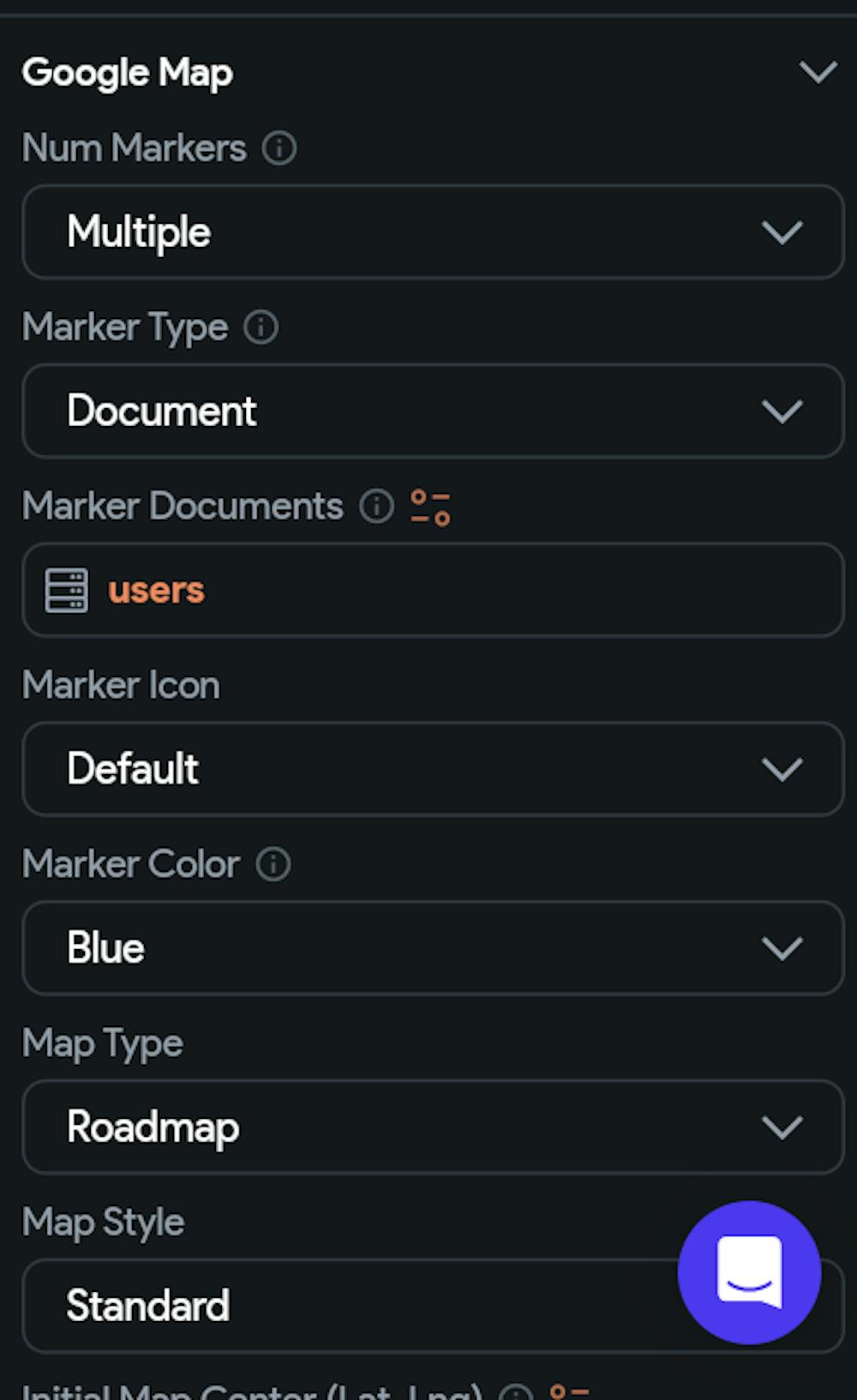Open Marker Documents variable settings icon
This screenshot has height=1400, width=857.
click(x=430, y=508)
